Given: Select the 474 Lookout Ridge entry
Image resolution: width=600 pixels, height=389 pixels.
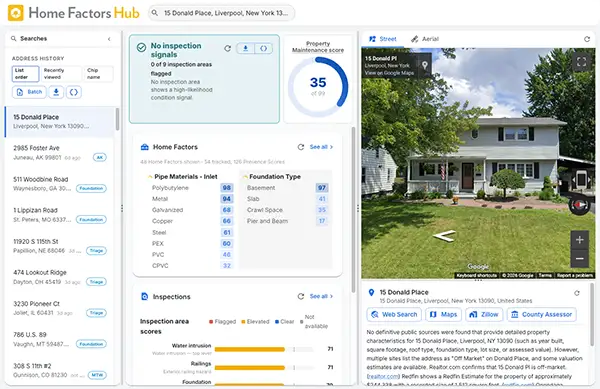Looking at the screenshot, I should click(59, 277).
